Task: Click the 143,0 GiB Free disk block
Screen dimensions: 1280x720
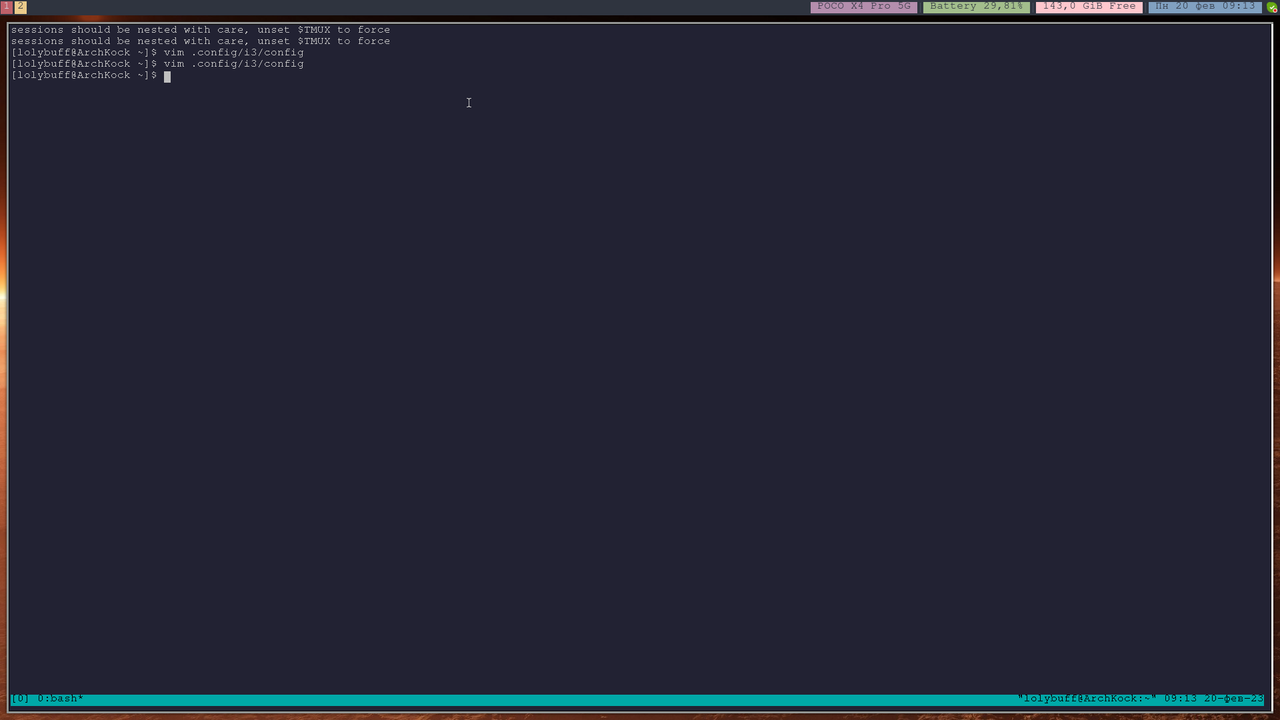Action: click(1089, 6)
